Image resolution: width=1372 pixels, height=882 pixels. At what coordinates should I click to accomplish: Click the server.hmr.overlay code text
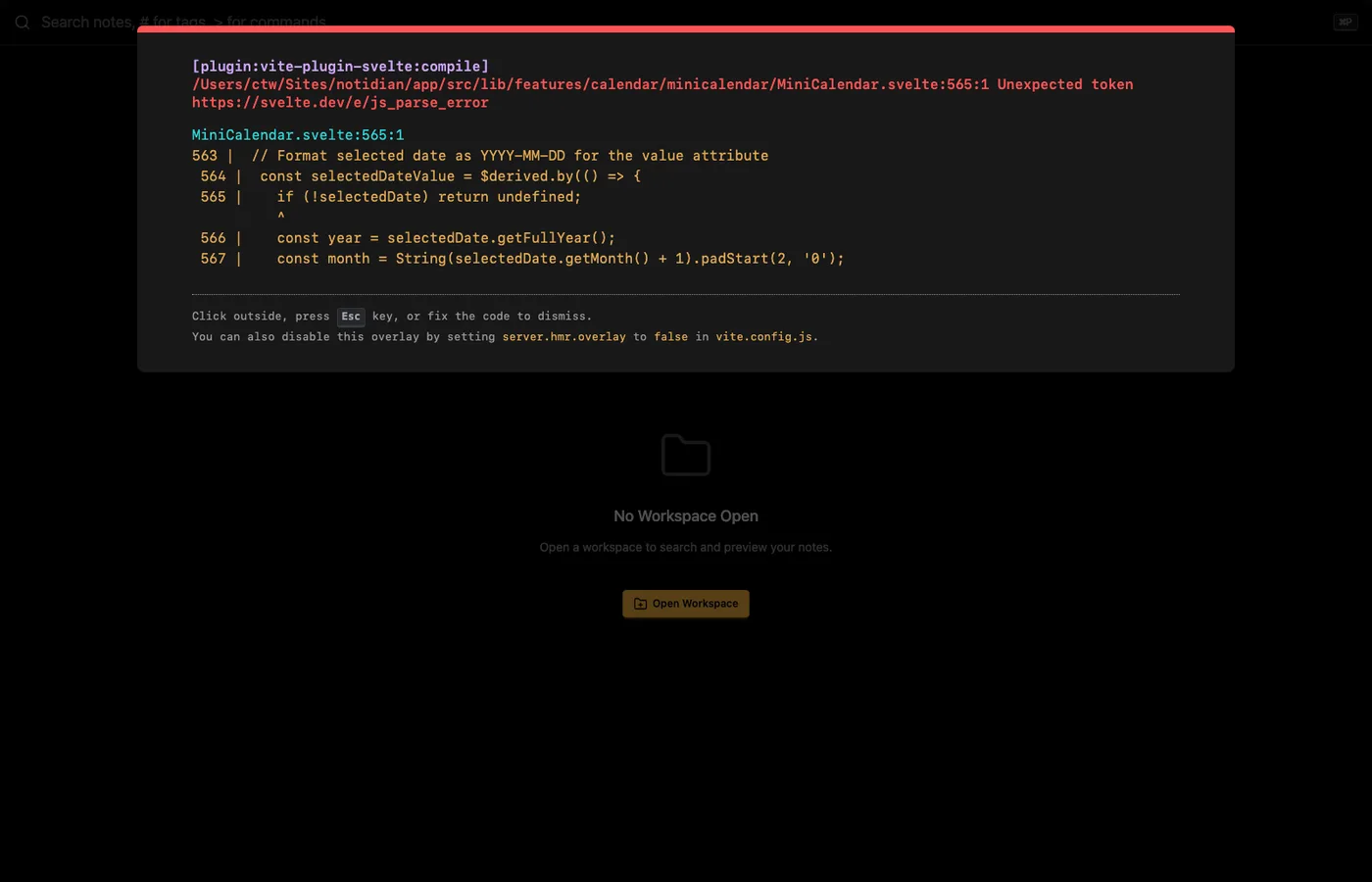pos(564,337)
